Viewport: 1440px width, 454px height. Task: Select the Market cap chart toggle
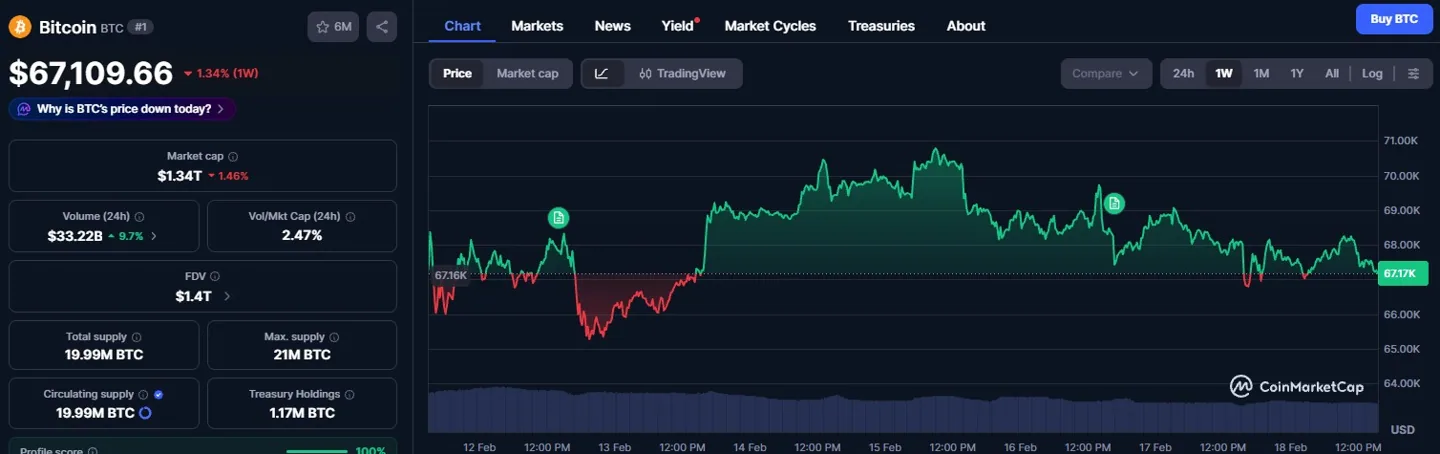pos(527,73)
